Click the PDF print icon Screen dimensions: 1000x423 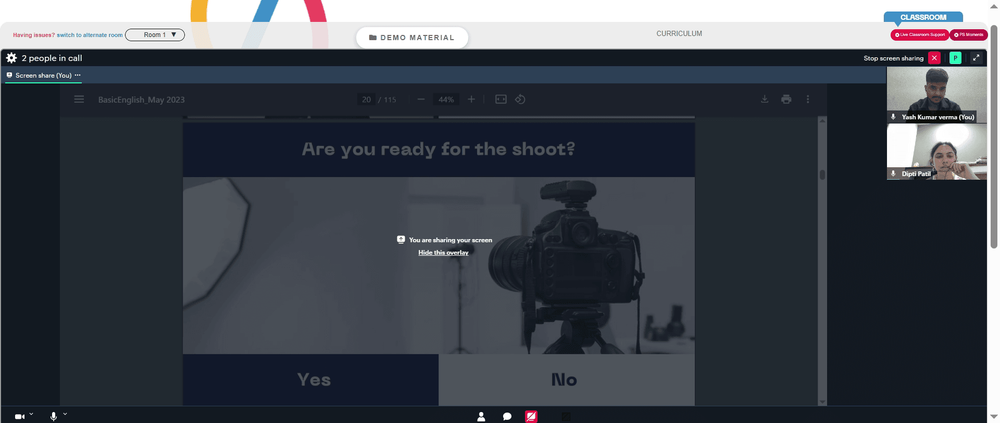(x=786, y=100)
